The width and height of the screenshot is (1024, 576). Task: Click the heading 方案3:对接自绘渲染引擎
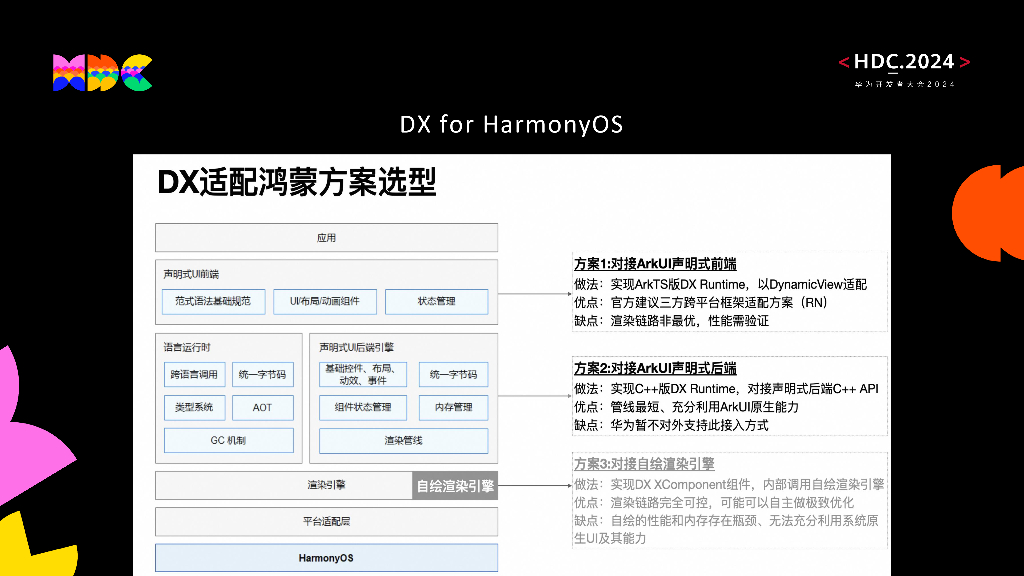pyautogui.click(x=644, y=464)
